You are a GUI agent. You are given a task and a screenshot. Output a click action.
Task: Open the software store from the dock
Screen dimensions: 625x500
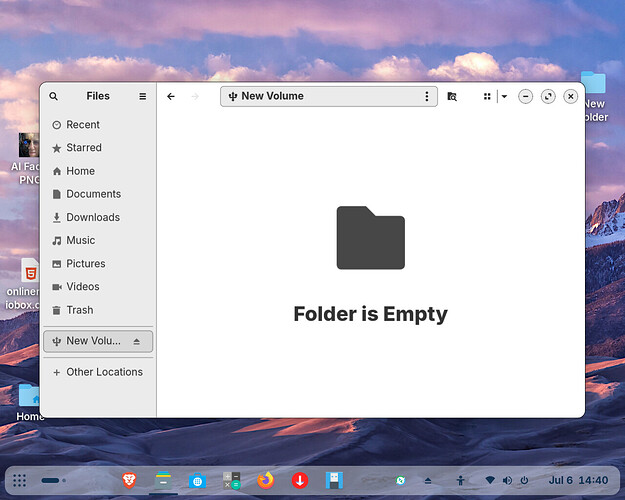click(197, 480)
